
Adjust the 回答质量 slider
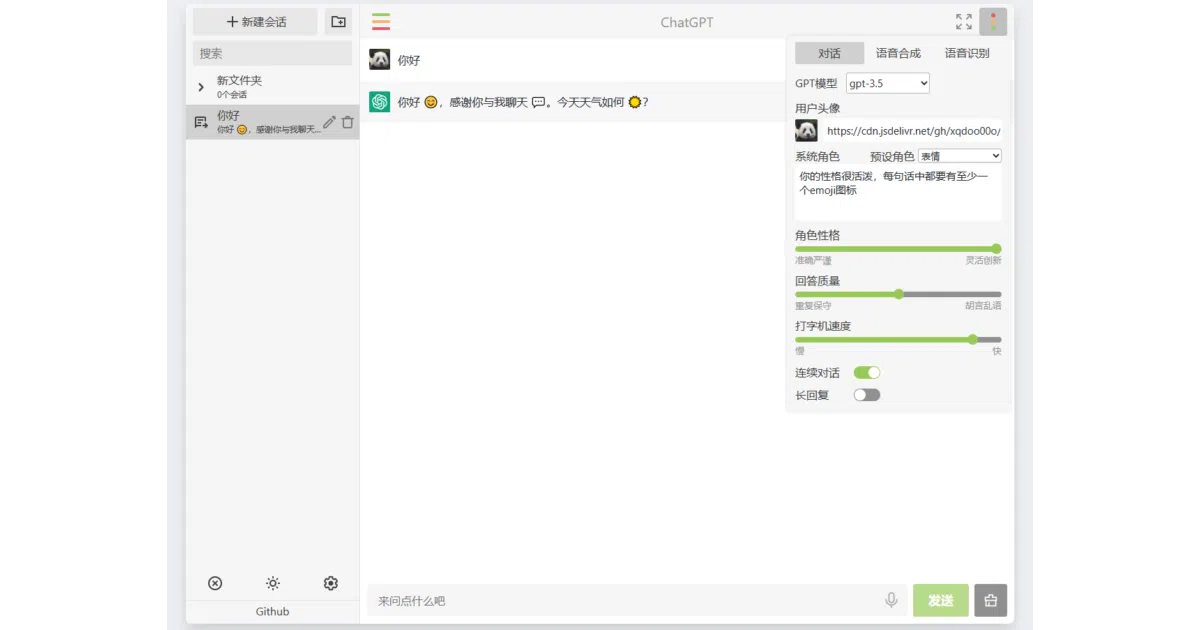898,294
